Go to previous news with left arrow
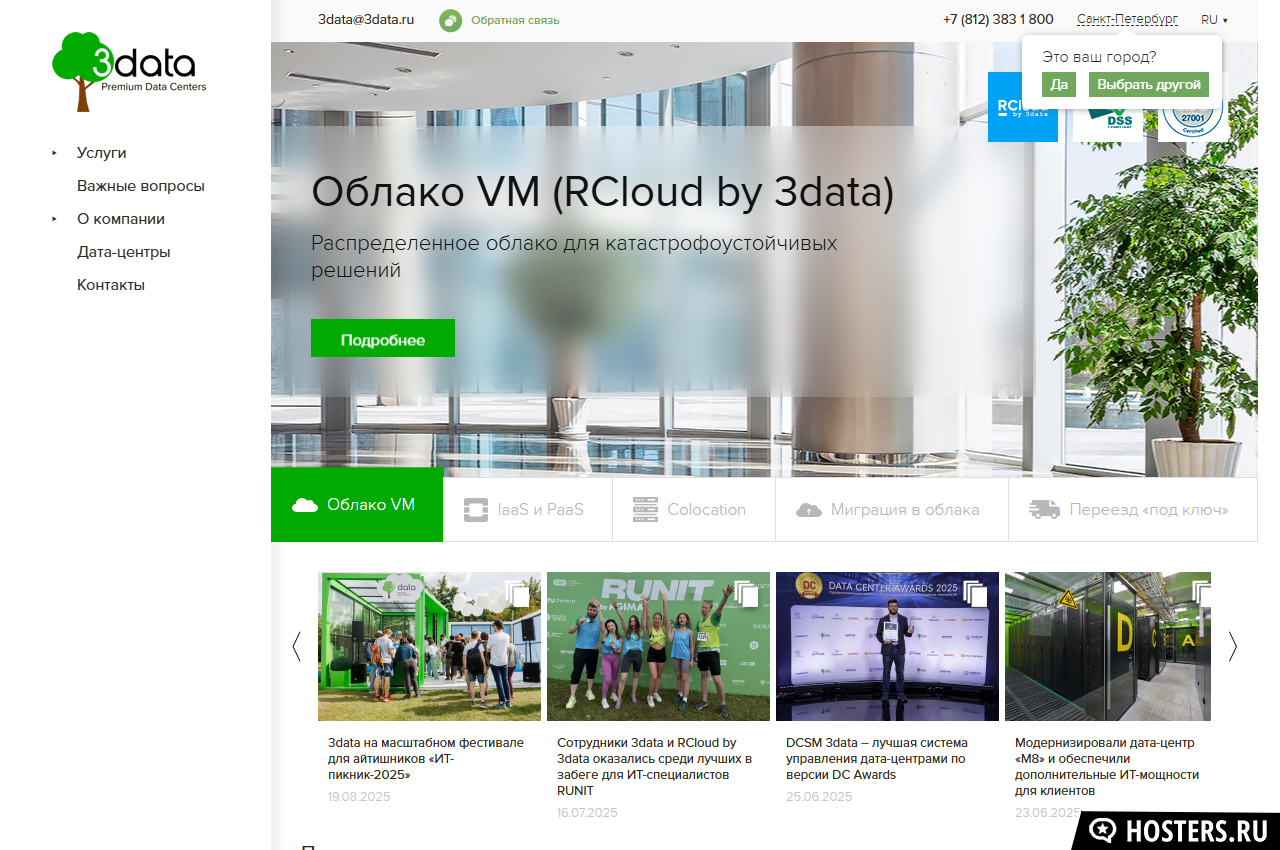Screen dimensions: 1280x850 tap(296, 647)
